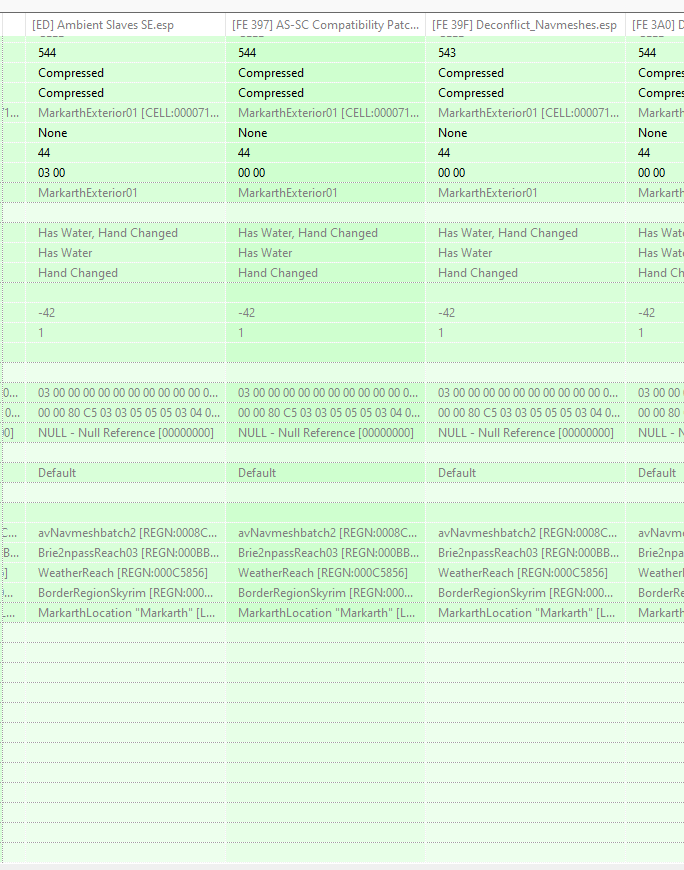The width and height of the screenshot is (684, 870).
Task: Click 'NULL - Null Reference' in Deconflict_Navmeshes column
Action: (x=526, y=433)
